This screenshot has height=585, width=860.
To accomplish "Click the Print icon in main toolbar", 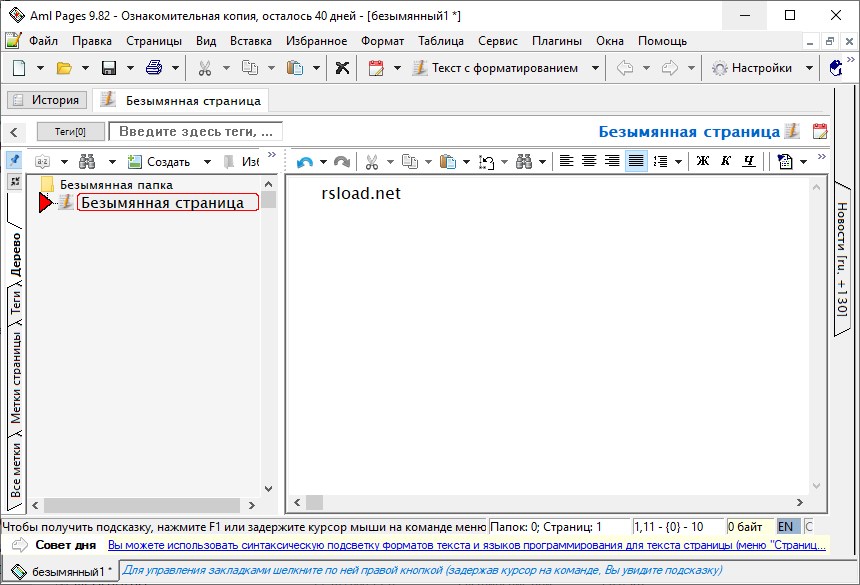I will [x=154, y=68].
